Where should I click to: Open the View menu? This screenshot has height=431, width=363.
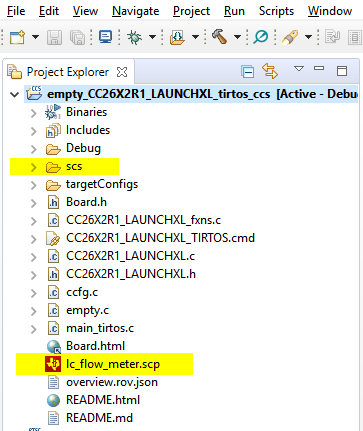click(85, 11)
